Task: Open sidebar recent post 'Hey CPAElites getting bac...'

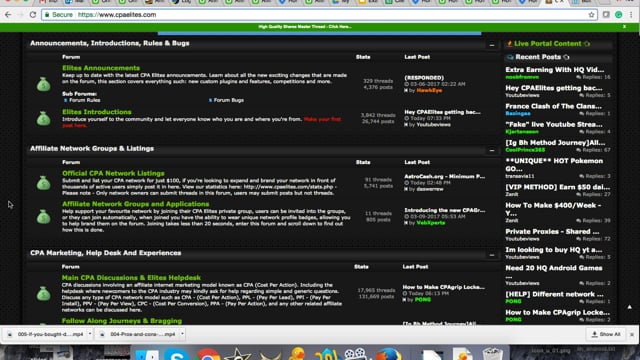Action: (x=553, y=88)
